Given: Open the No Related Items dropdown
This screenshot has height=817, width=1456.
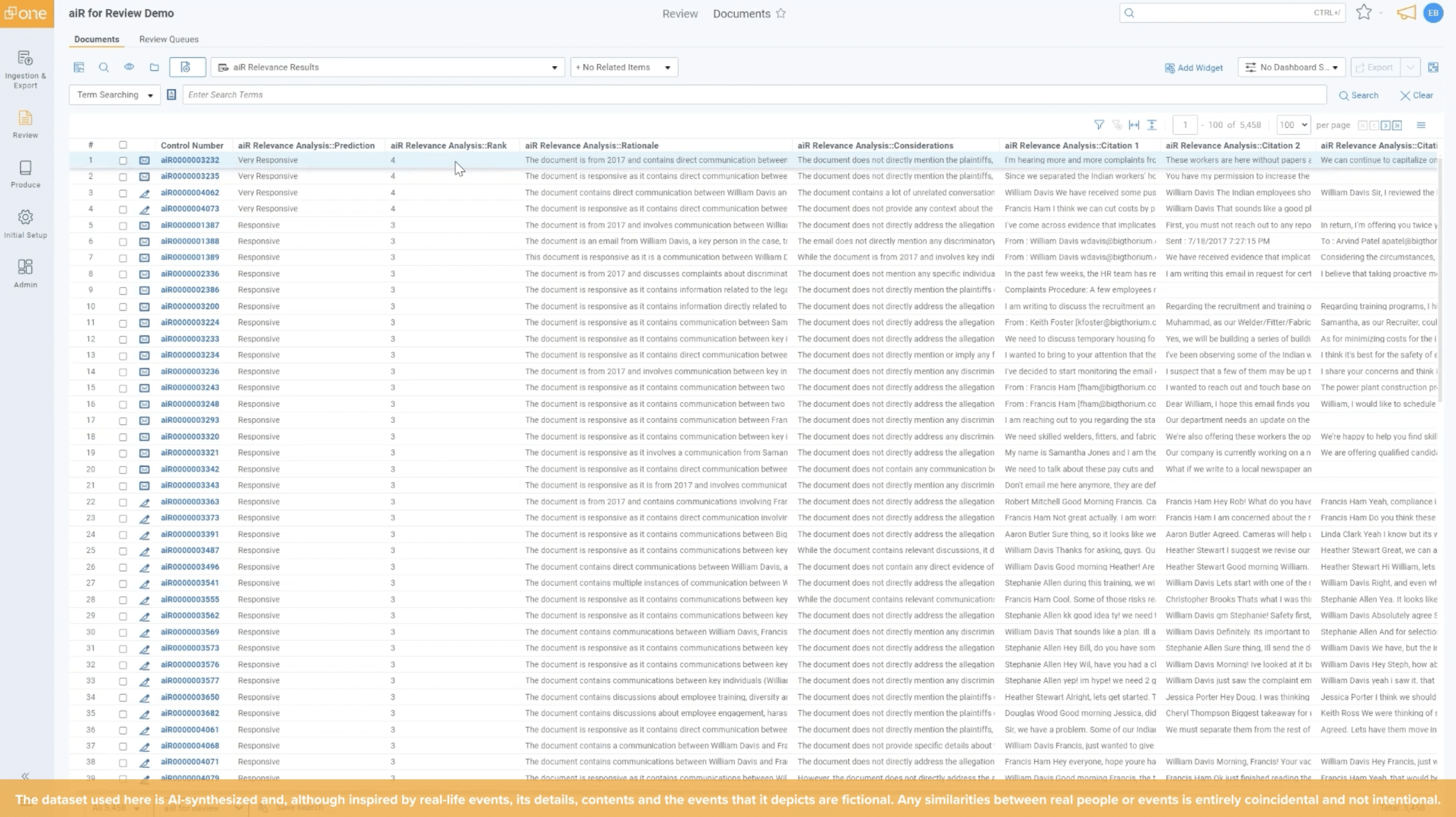Looking at the screenshot, I should (x=624, y=67).
